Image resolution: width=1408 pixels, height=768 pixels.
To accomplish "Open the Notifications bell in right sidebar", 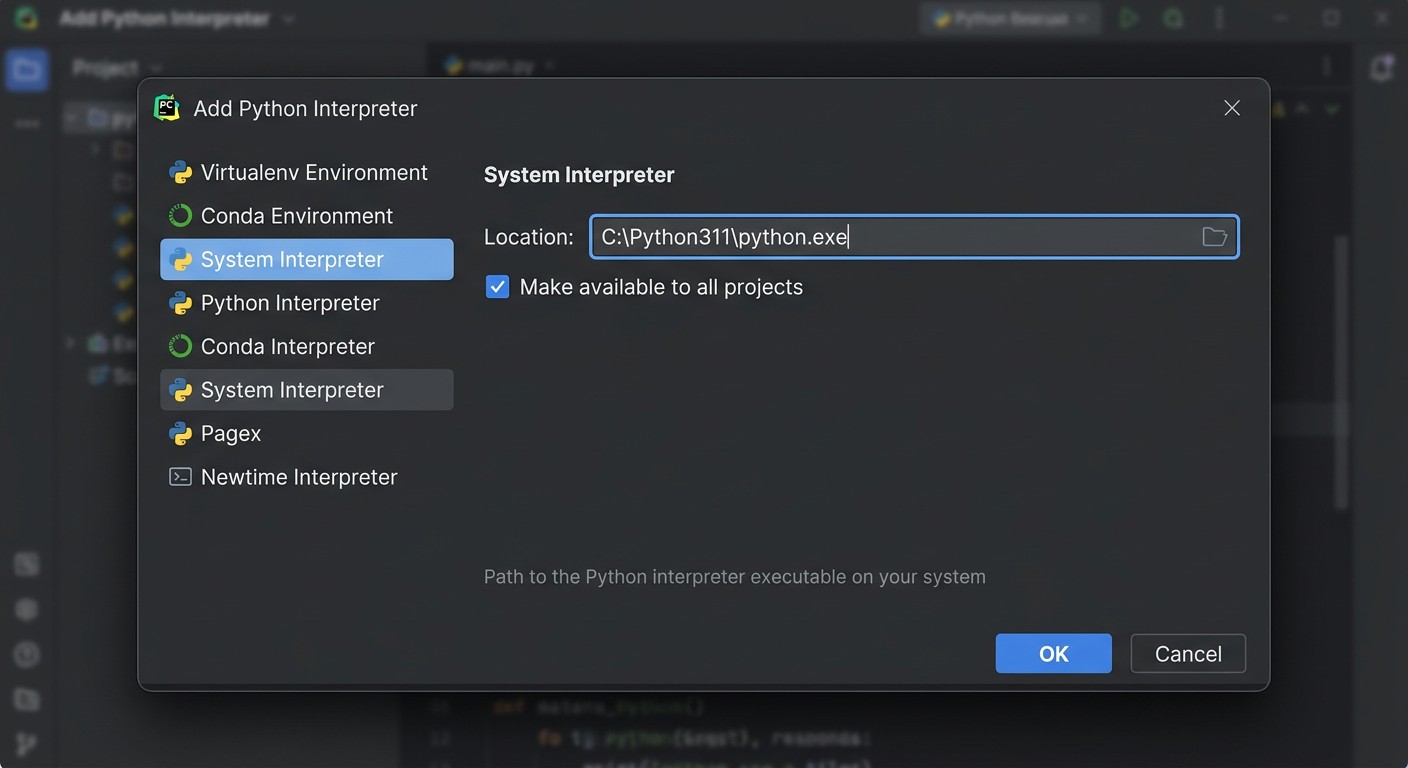I will [x=1382, y=68].
